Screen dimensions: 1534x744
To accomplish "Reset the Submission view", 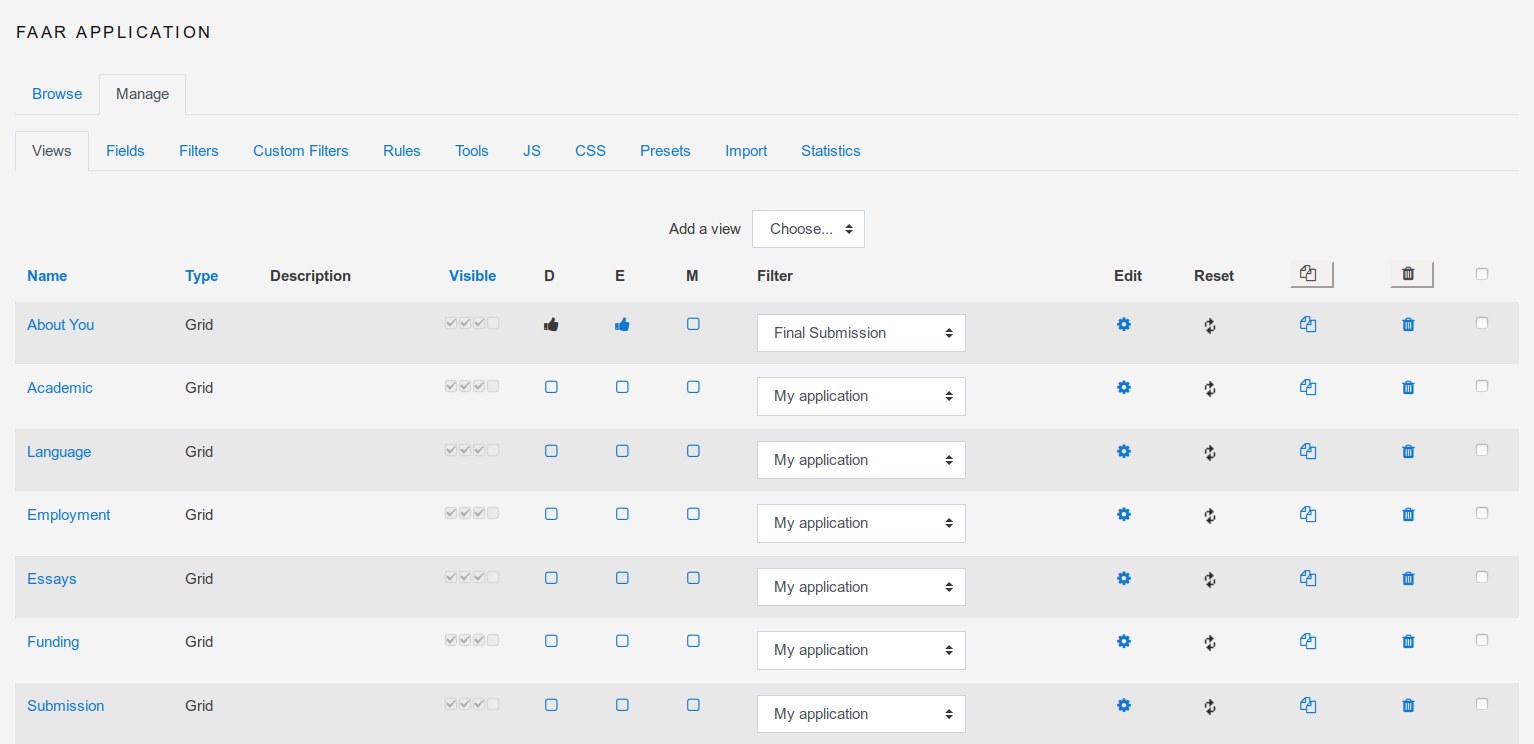I will [x=1209, y=706].
